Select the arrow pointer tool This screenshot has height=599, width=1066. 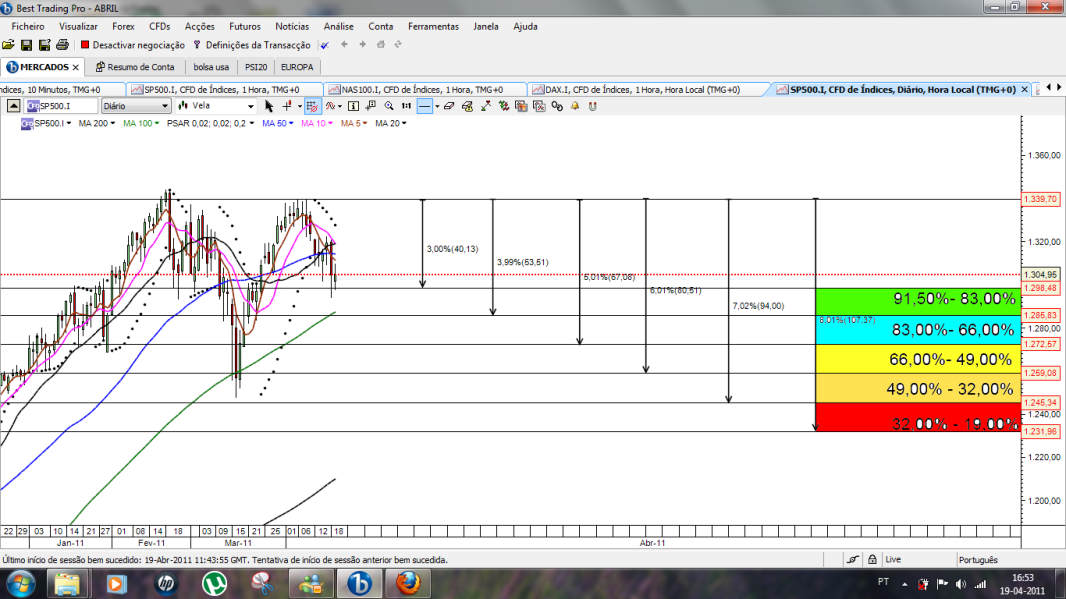[x=269, y=106]
